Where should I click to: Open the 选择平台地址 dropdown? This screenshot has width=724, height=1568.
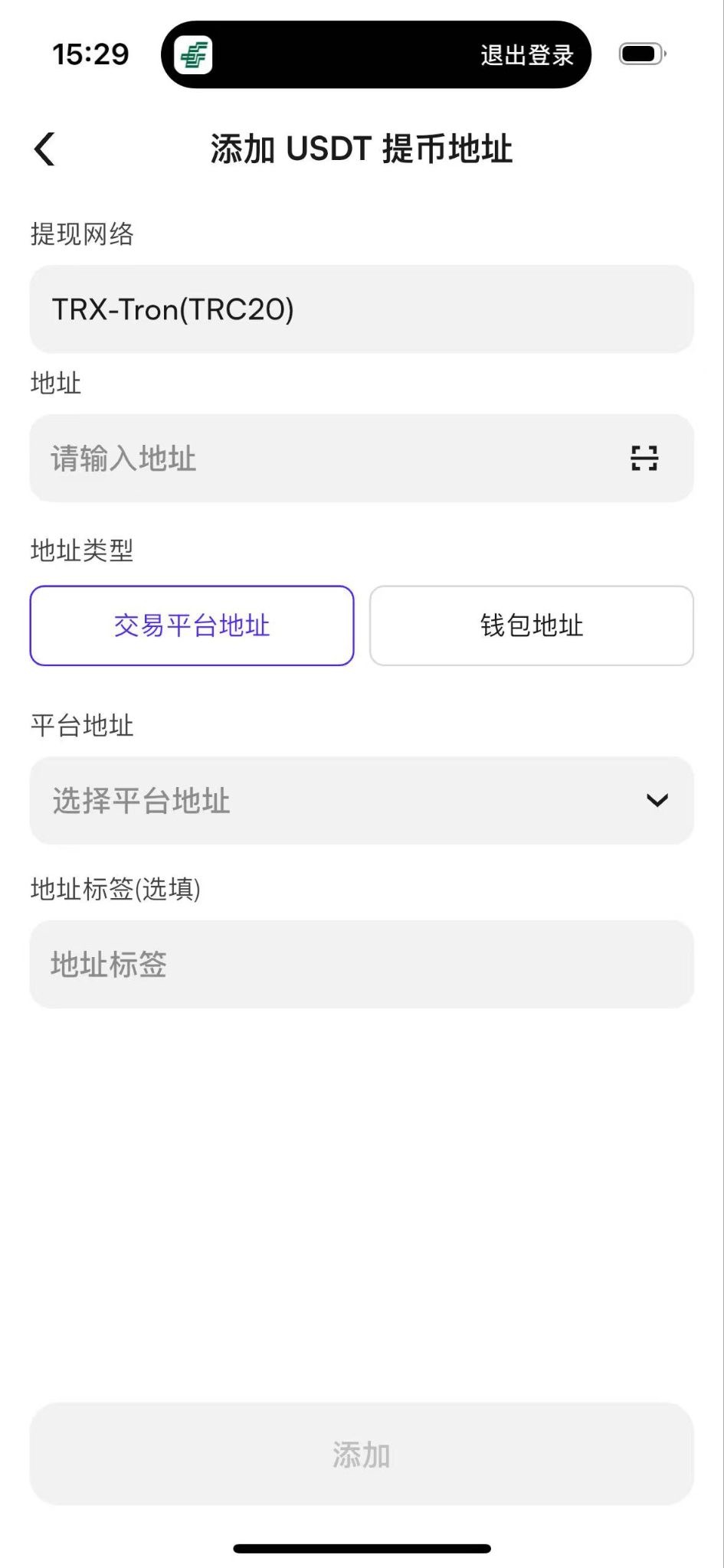[x=362, y=801]
